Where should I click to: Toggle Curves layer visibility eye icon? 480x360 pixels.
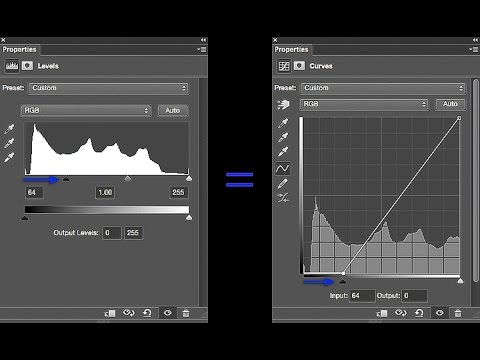coord(440,313)
